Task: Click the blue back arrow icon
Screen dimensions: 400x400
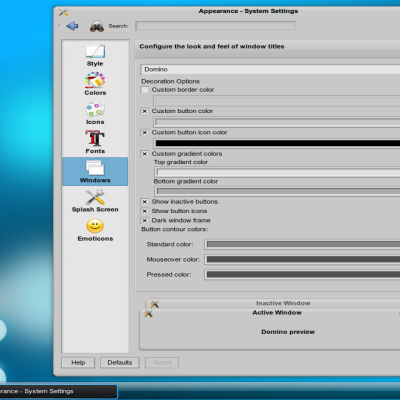Action: [x=72, y=26]
